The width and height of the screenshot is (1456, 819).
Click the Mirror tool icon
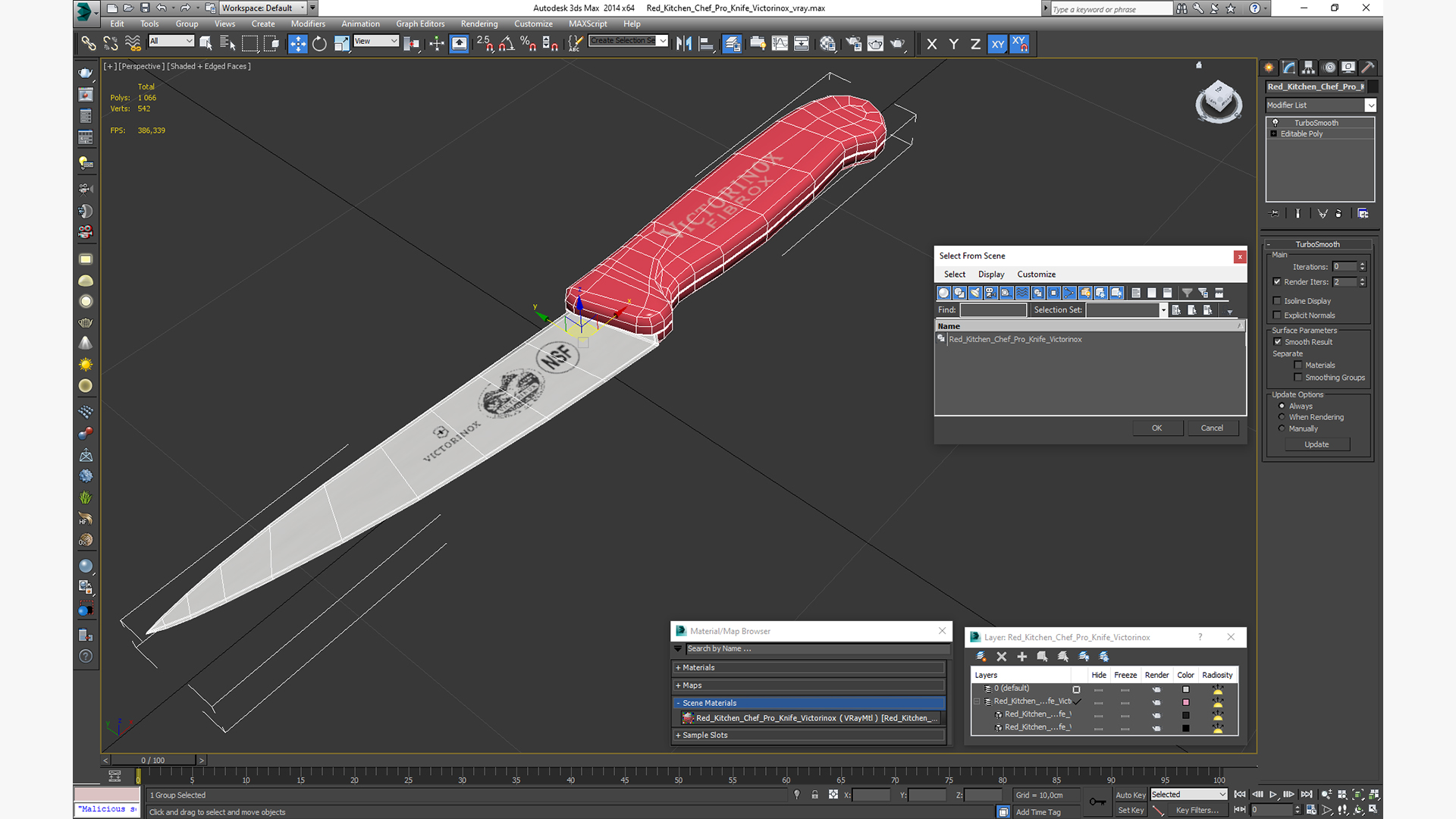[x=684, y=44]
